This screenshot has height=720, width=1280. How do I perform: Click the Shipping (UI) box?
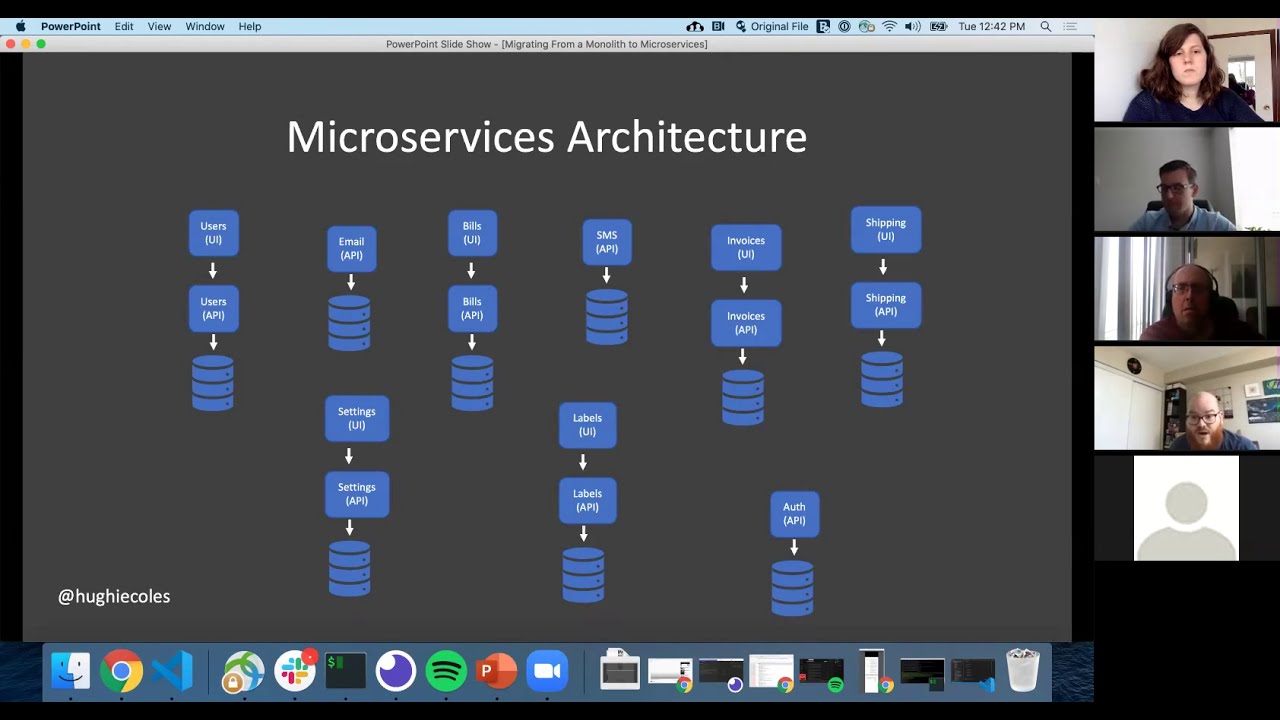click(886, 229)
